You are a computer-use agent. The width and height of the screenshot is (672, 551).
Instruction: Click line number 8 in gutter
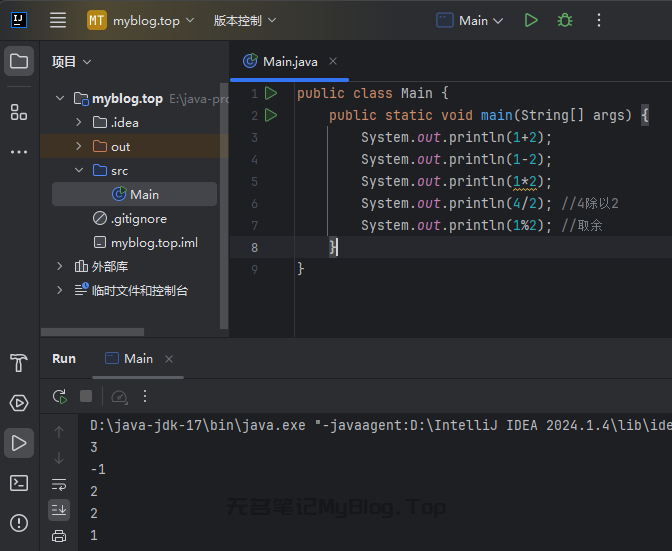point(255,248)
